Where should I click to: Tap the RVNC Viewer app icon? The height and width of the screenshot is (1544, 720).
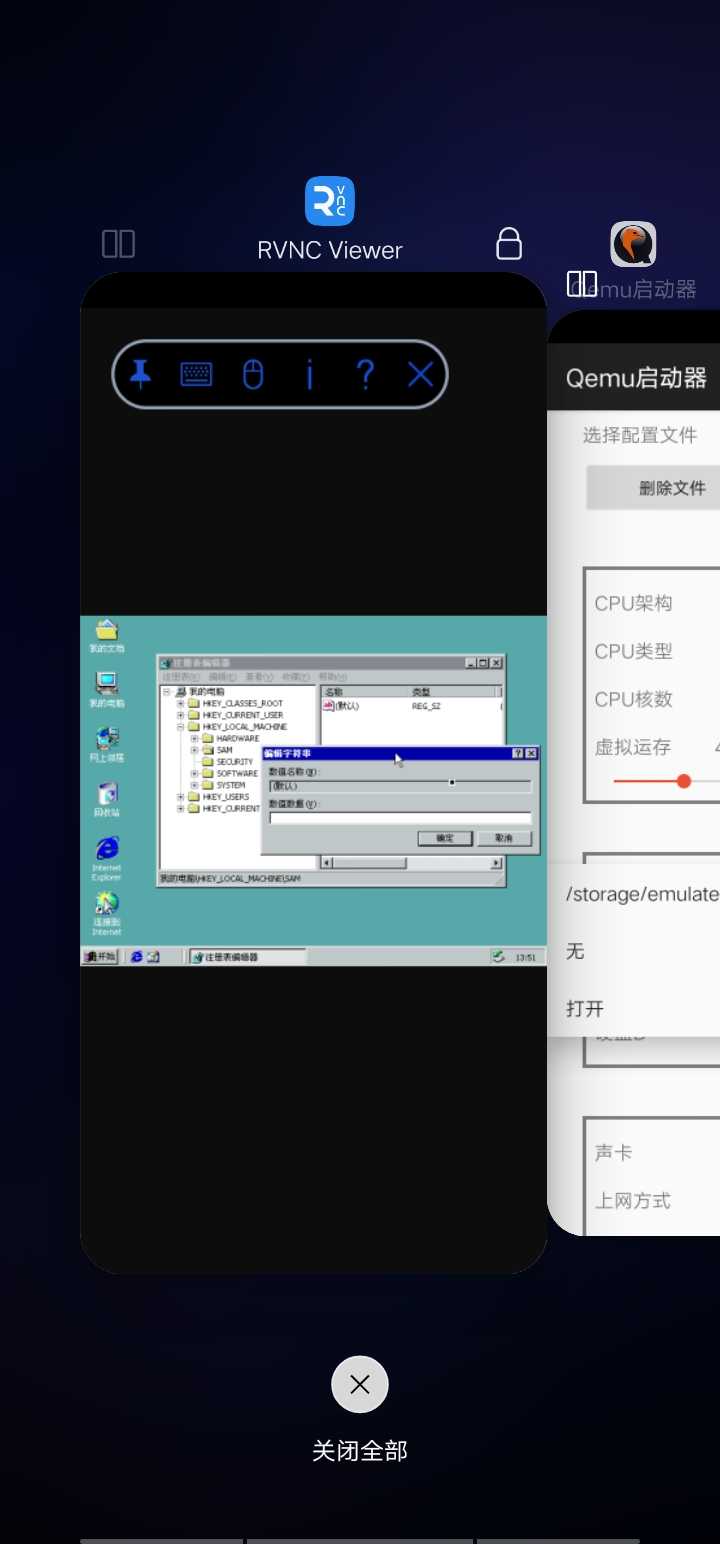(x=329, y=201)
